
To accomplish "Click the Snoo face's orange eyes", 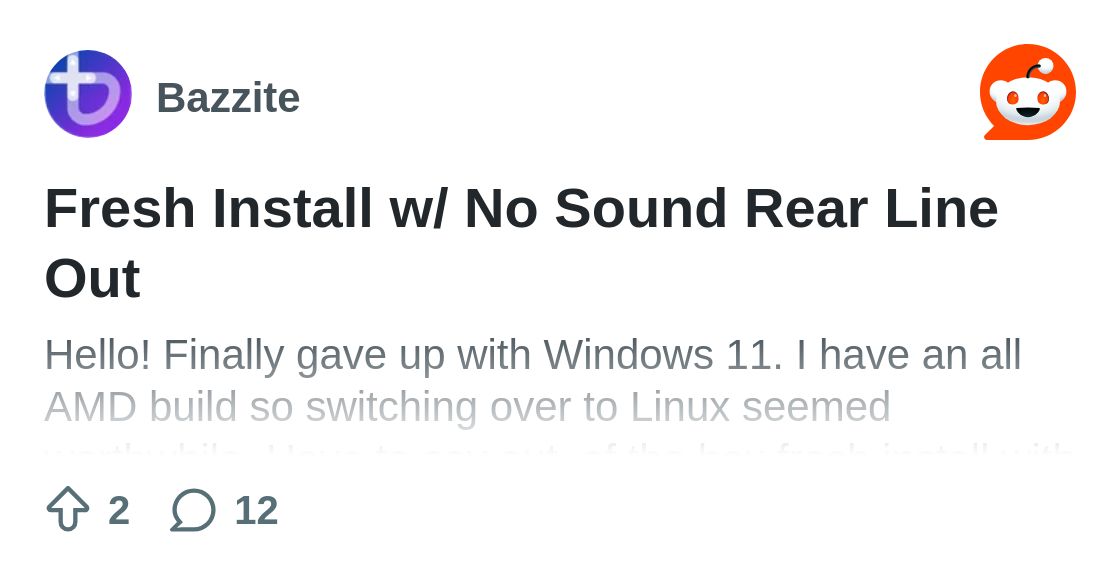I will [1027, 98].
